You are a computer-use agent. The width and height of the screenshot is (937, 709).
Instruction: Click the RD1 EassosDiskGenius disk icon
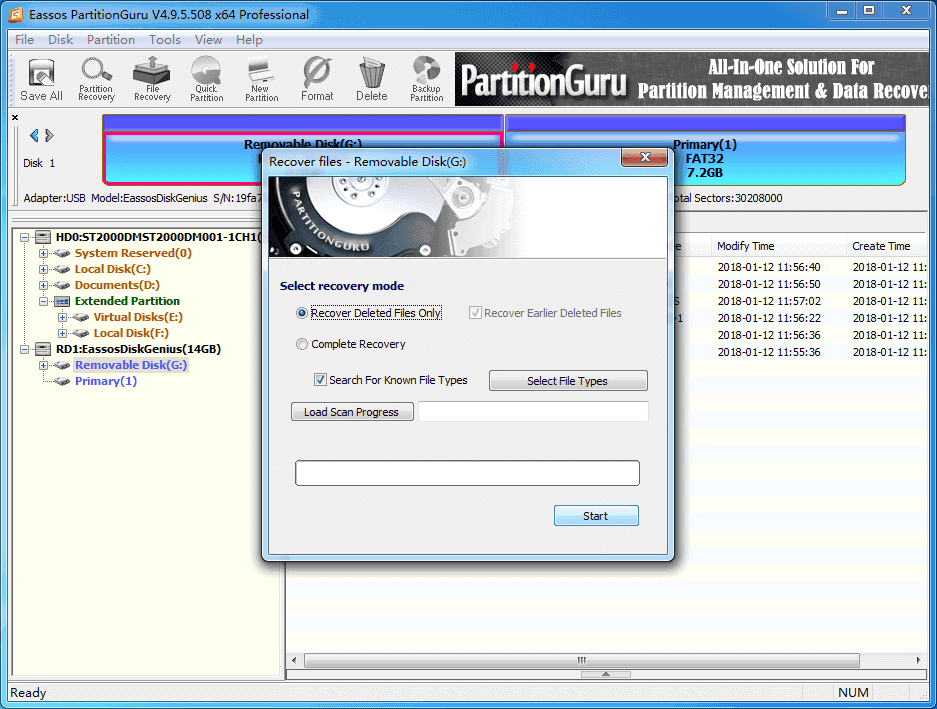click(x=43, y=349)
